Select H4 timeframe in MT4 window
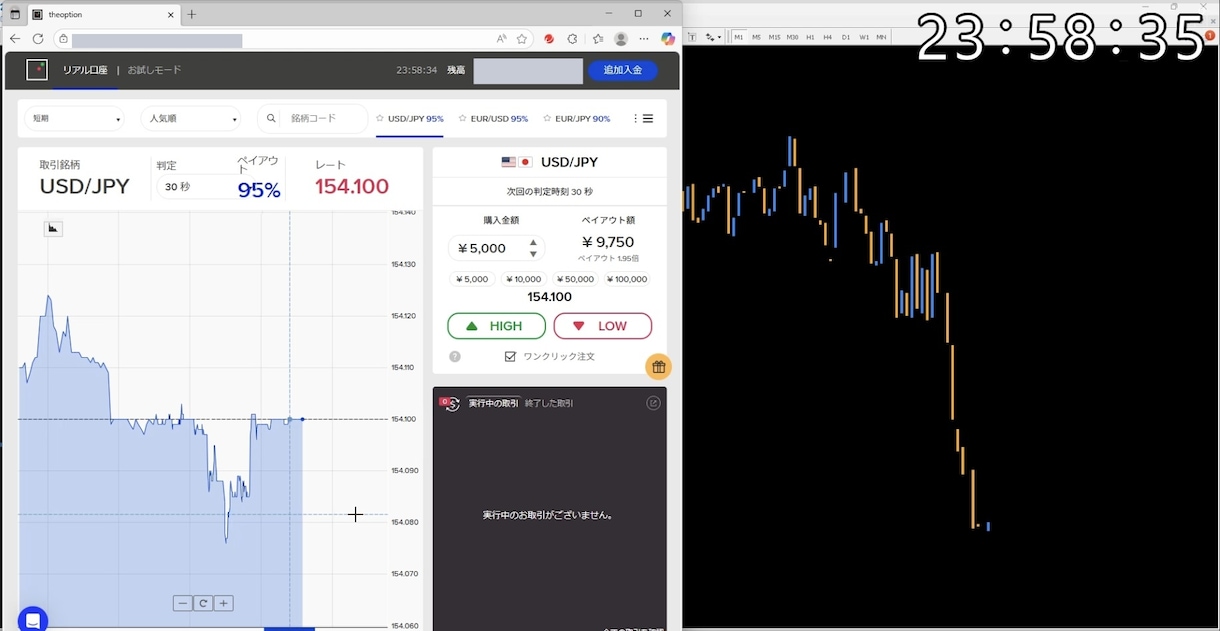1220x631 pixels. [828, 37]
